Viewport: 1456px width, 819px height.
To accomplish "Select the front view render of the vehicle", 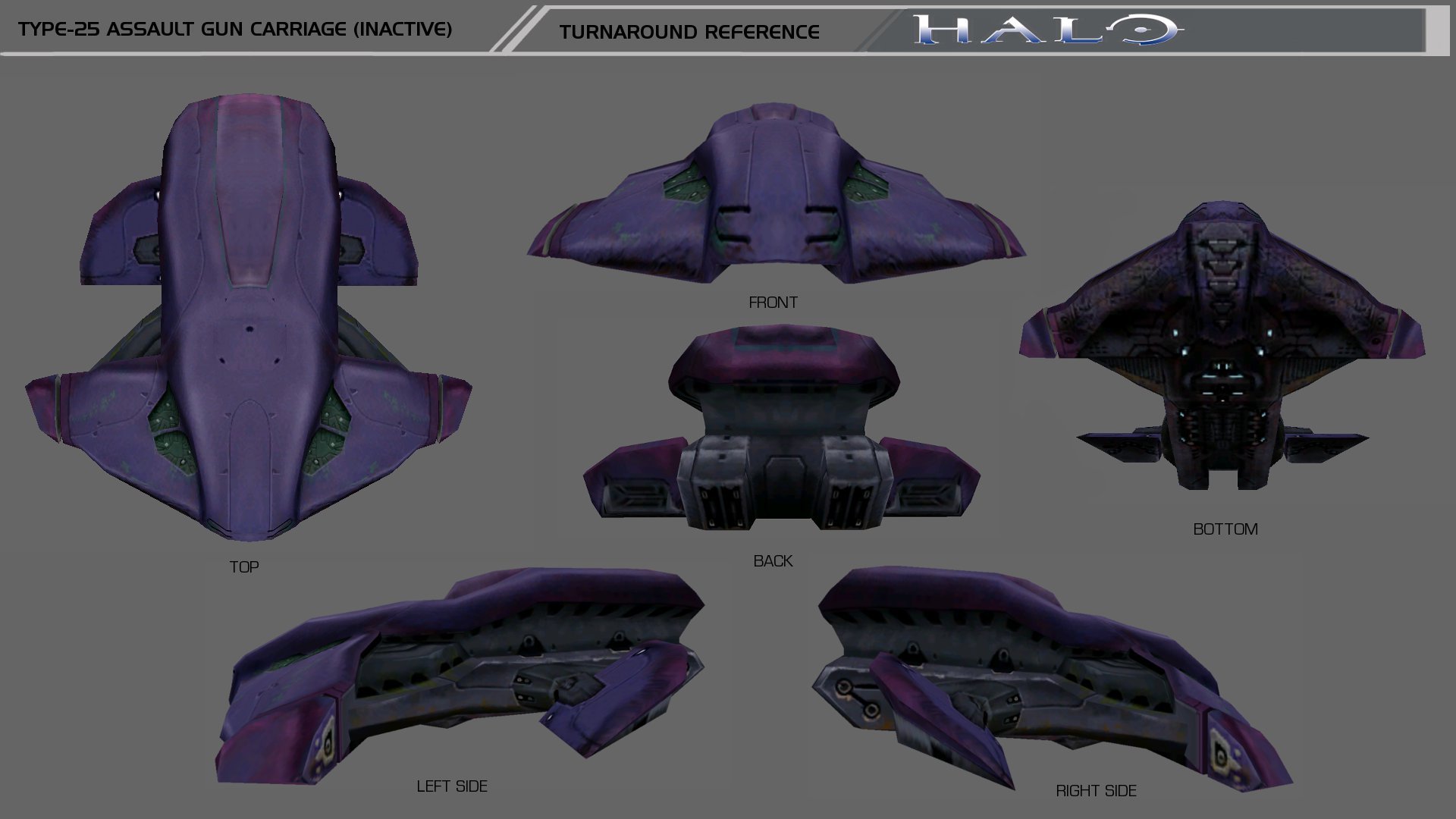I will (x=777, y=194).
